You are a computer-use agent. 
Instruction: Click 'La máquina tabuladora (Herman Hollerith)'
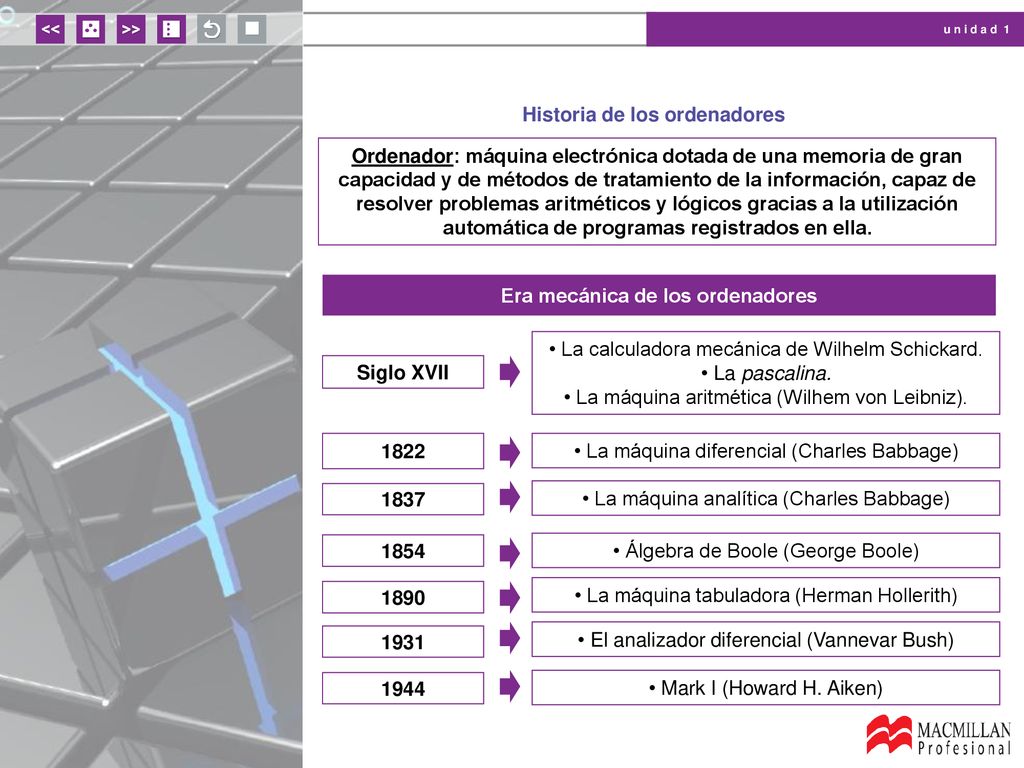click(765, 595)
